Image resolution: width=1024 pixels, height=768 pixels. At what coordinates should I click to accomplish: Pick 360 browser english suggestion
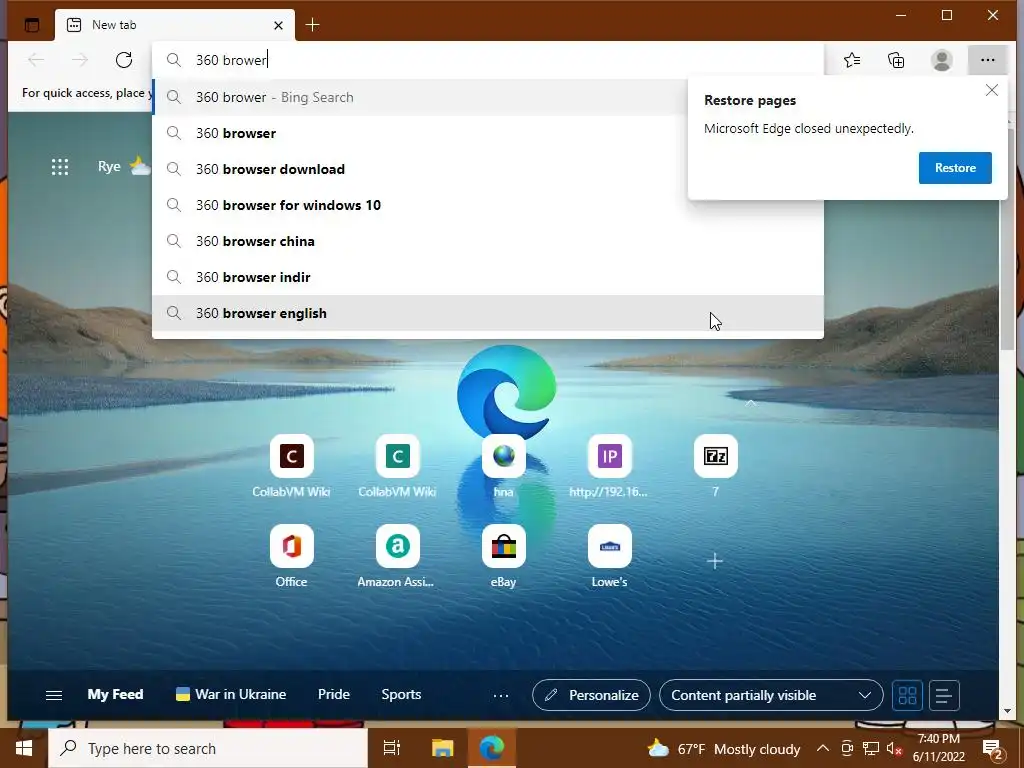[487, 313]
